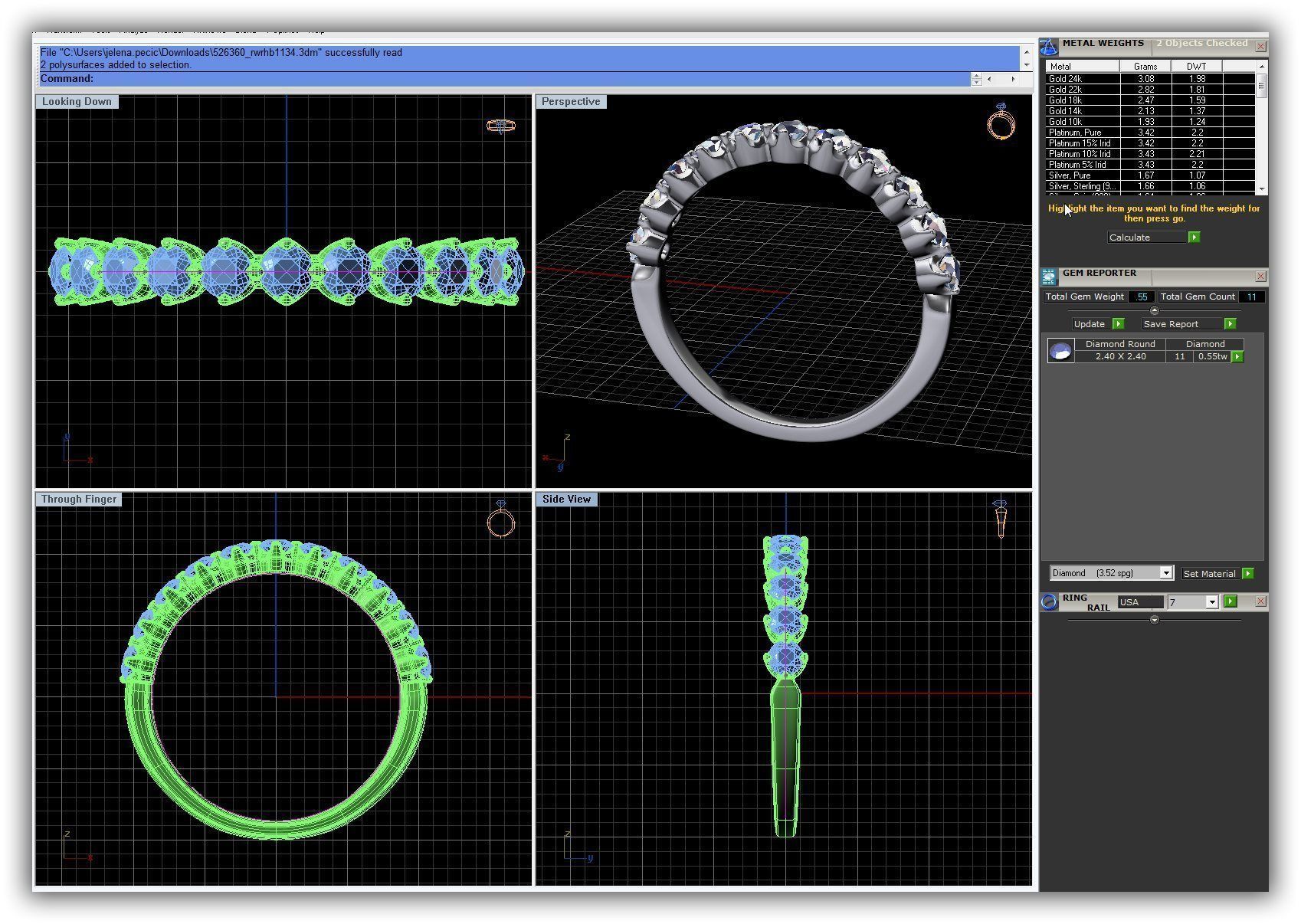
Task: Close the Metal Weights panel
Action: point(1260,47)
